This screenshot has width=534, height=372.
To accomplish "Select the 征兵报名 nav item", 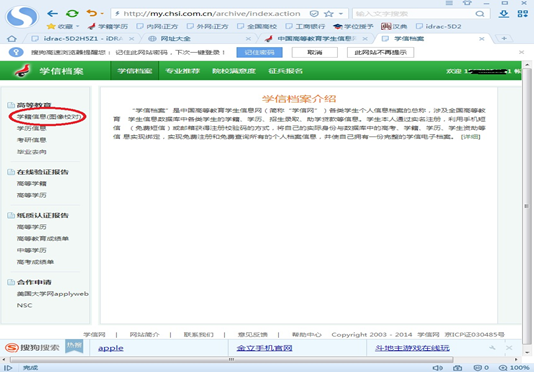I will click(285, 71).
